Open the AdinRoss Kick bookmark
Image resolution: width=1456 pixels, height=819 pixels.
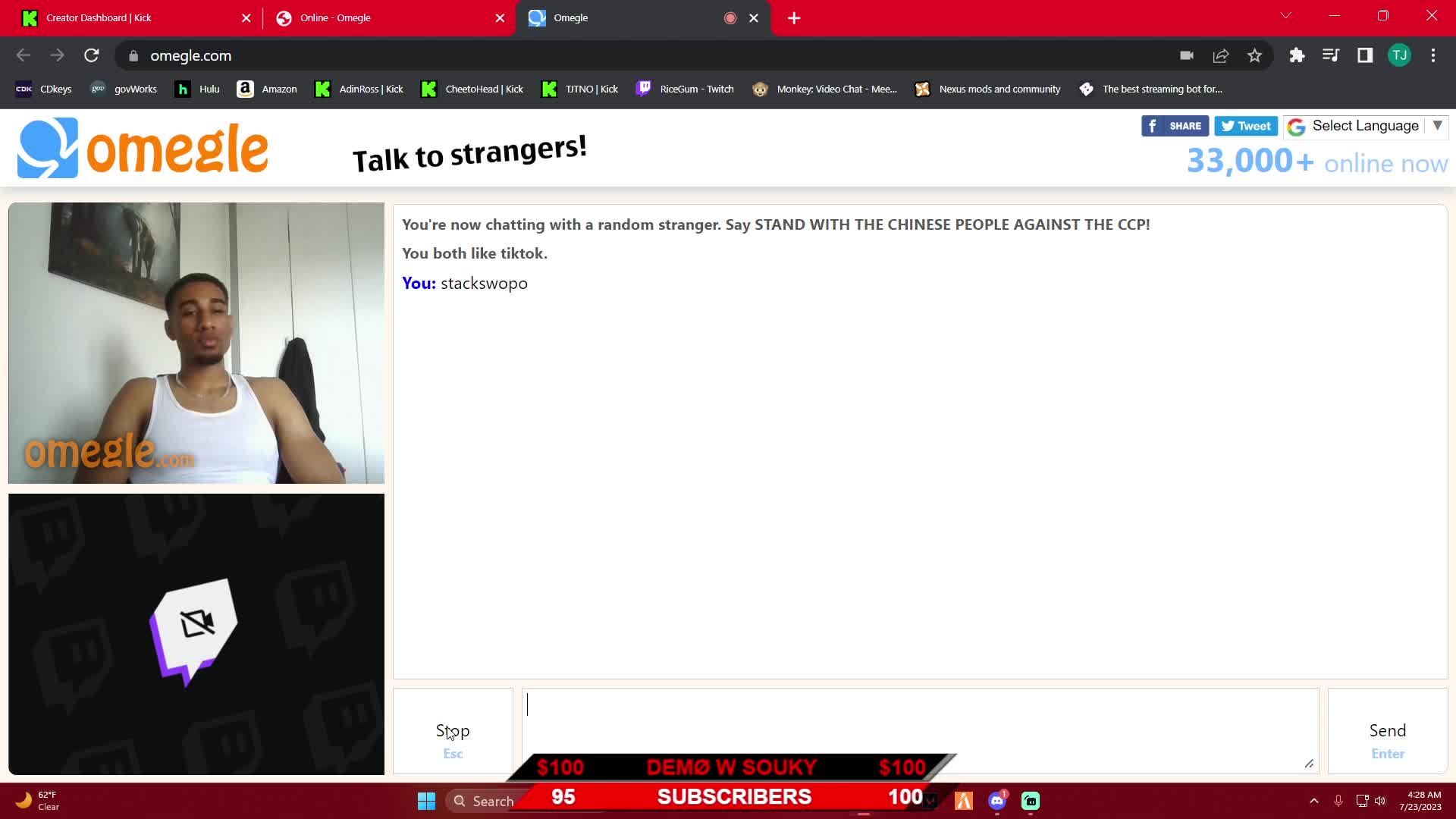(359, 89)
